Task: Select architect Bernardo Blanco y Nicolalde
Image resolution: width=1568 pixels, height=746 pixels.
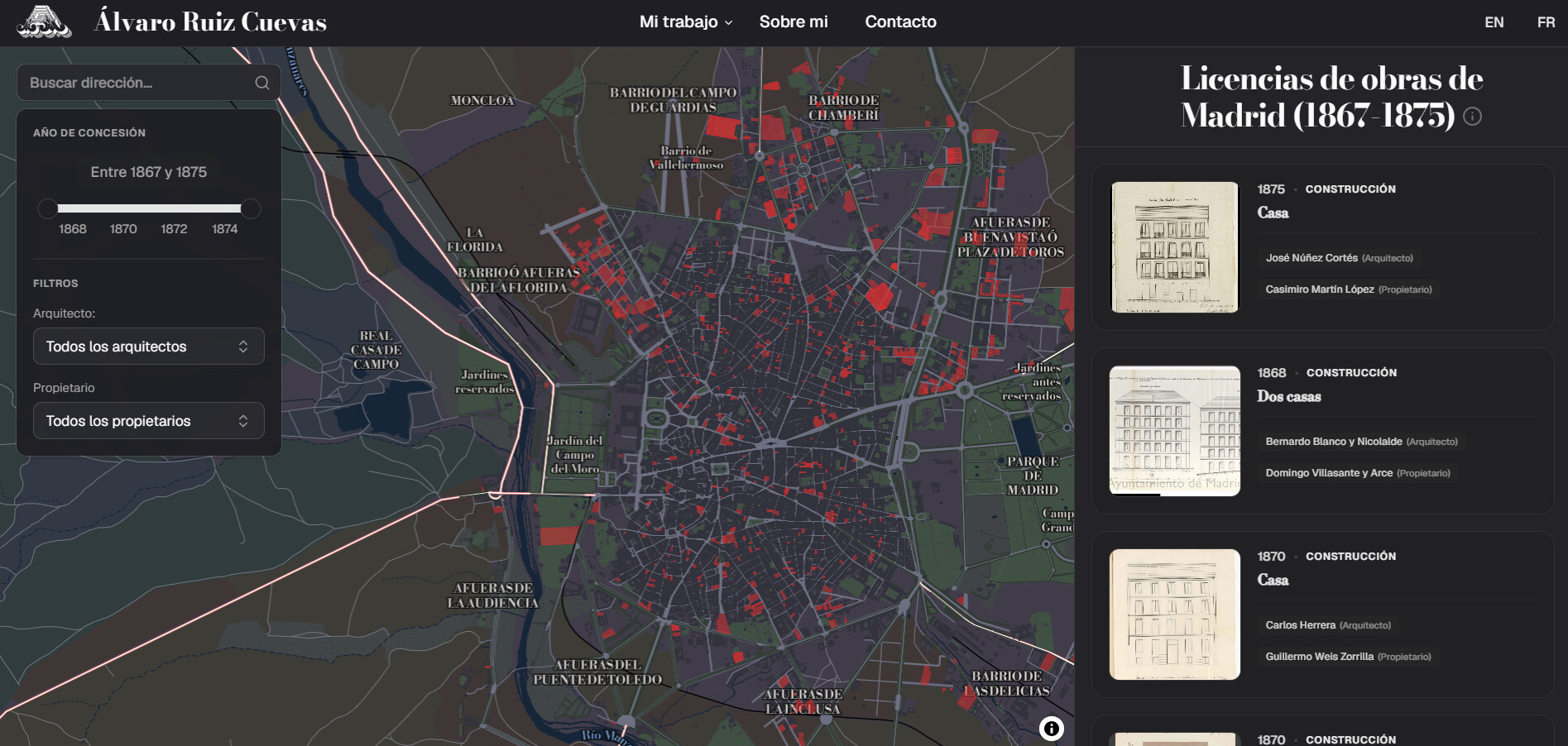Action: pos(1361,442)
